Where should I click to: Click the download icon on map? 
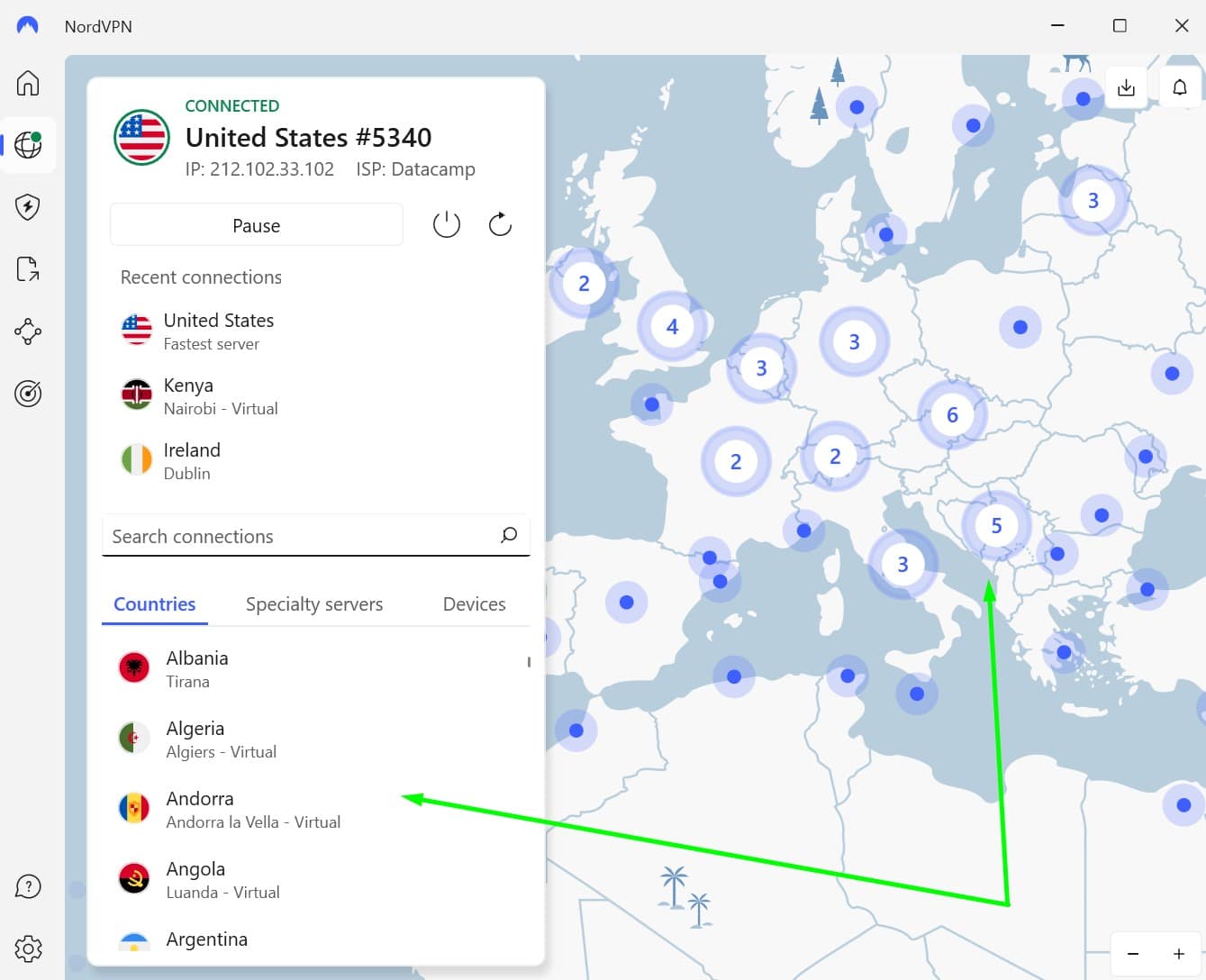tap(1126, 87)
